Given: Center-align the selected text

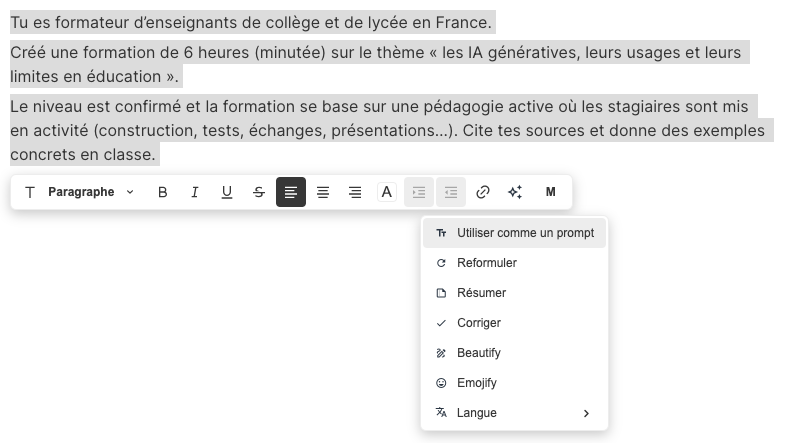Looking at the screenshot, I should 323,192.
